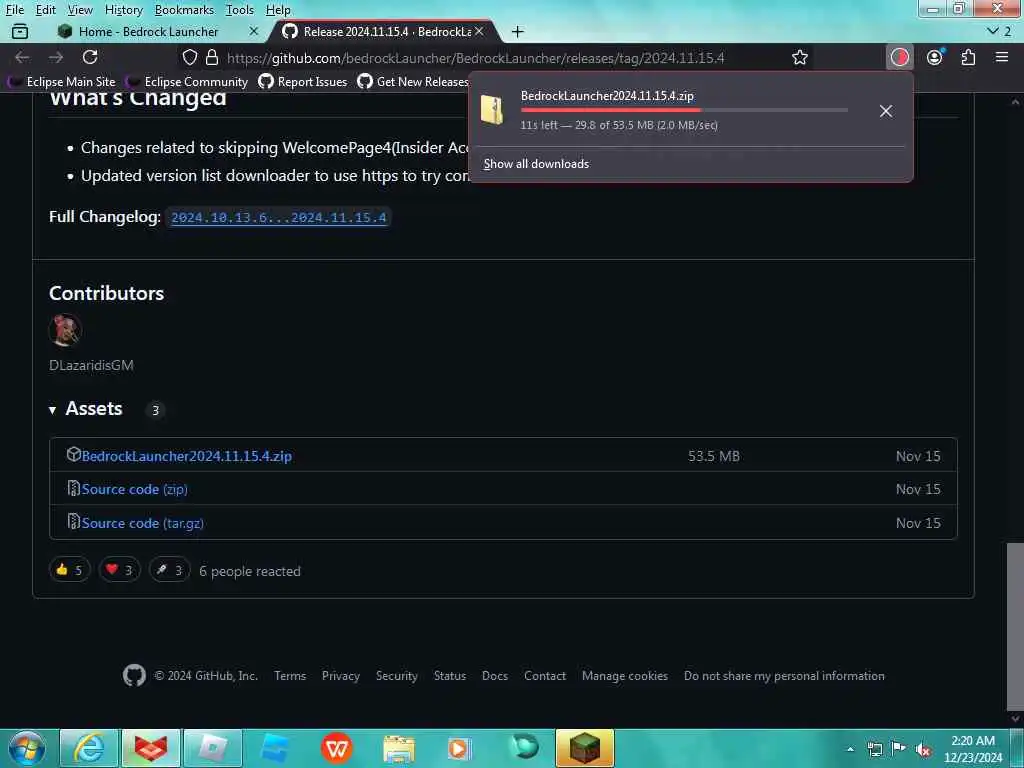Click the page vertical scrollbar thumb
The height and width of the screenshot is (768, 1024).
coord(1015,627)
